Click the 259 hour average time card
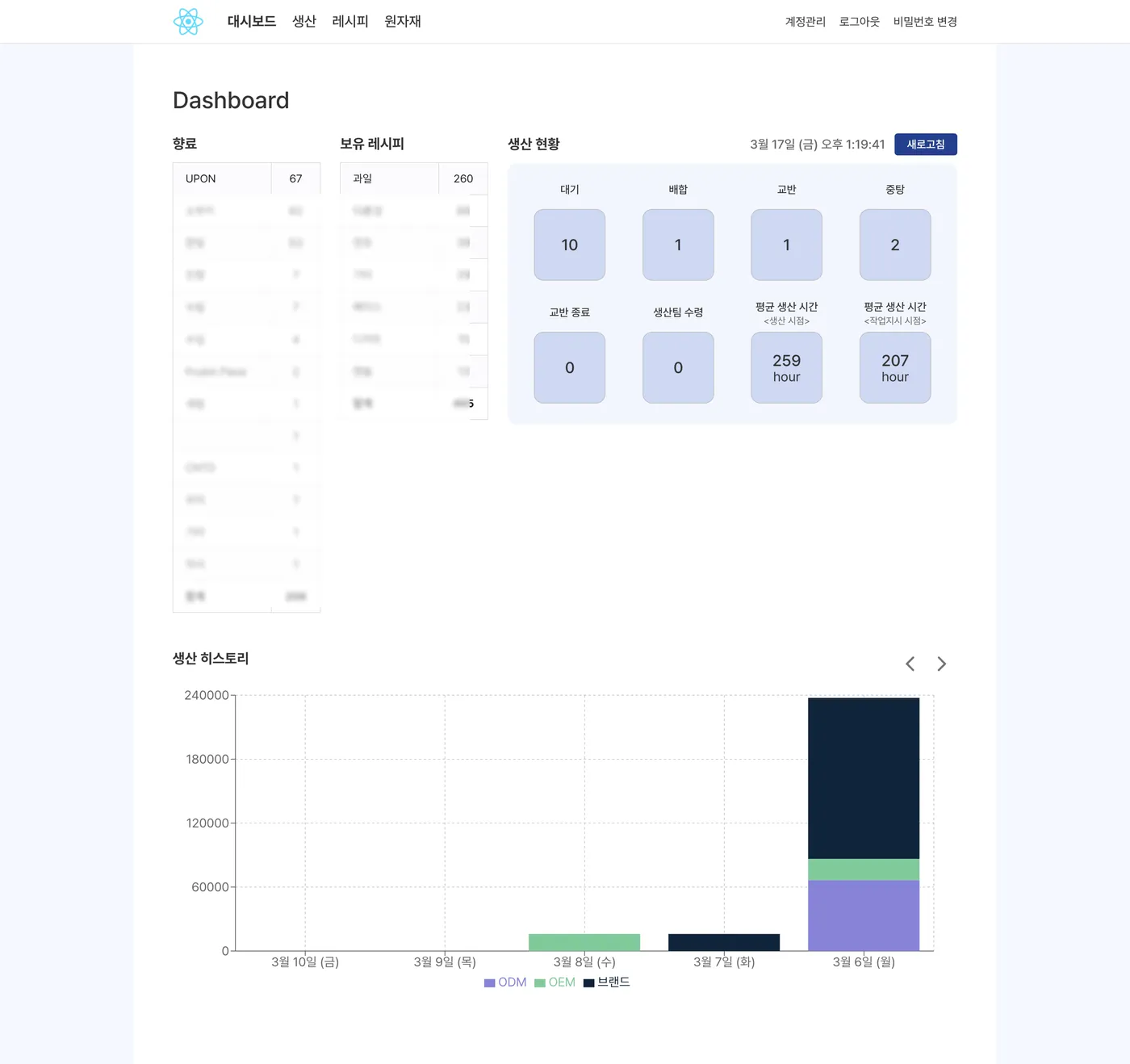1130x1064 pixels. click(787, 367)
